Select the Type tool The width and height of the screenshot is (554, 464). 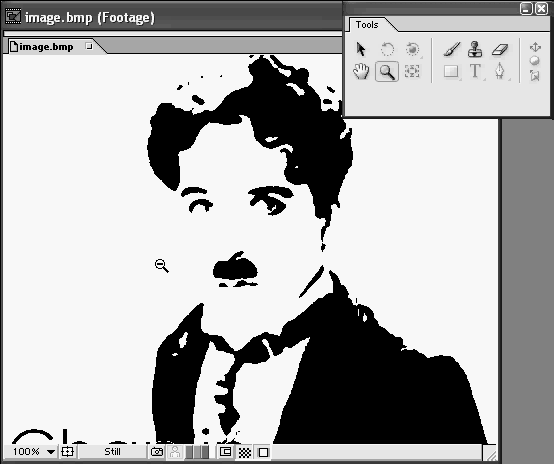coord(475,71)
